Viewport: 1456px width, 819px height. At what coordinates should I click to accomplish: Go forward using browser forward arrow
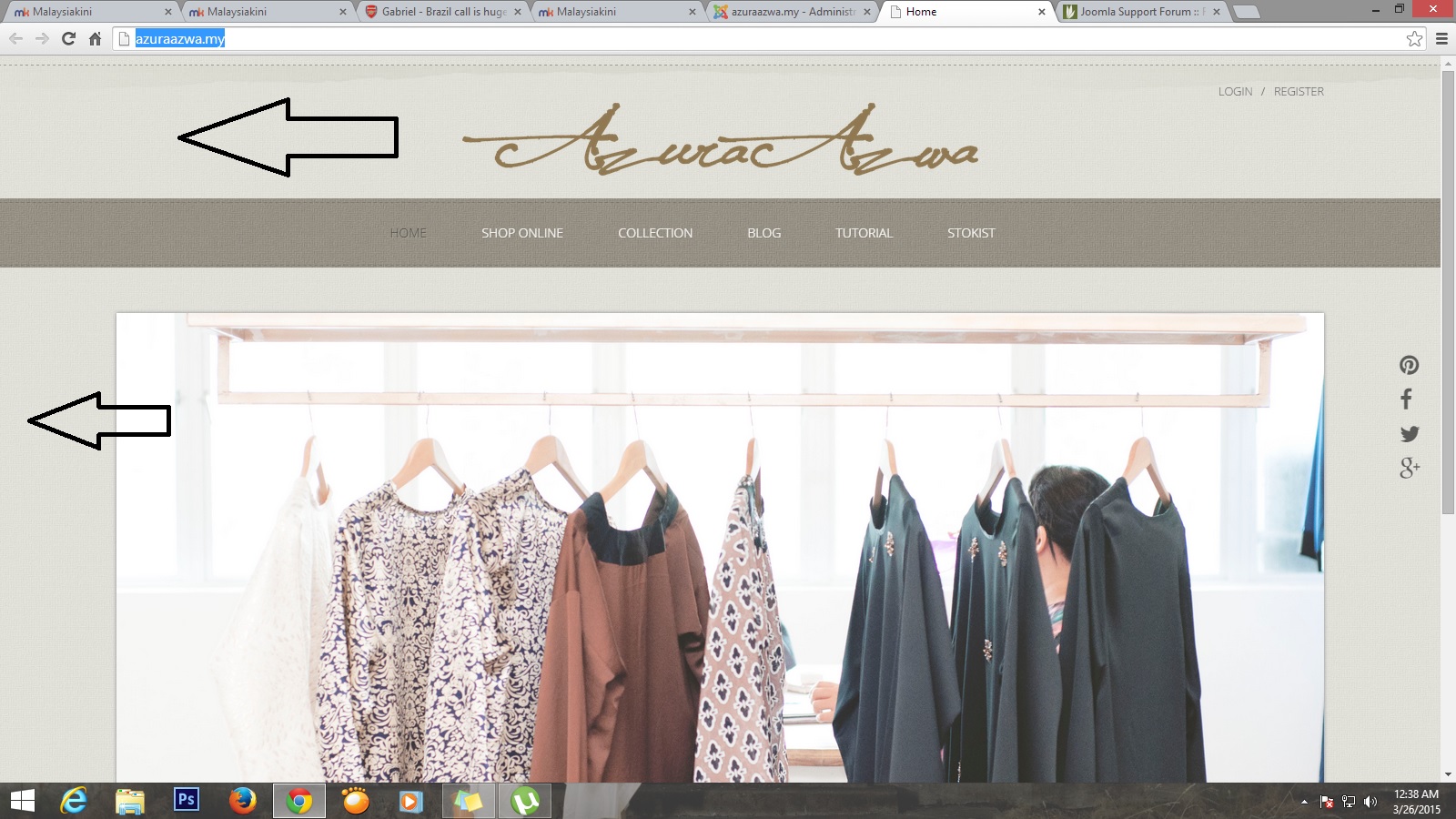tap(42, 38)
